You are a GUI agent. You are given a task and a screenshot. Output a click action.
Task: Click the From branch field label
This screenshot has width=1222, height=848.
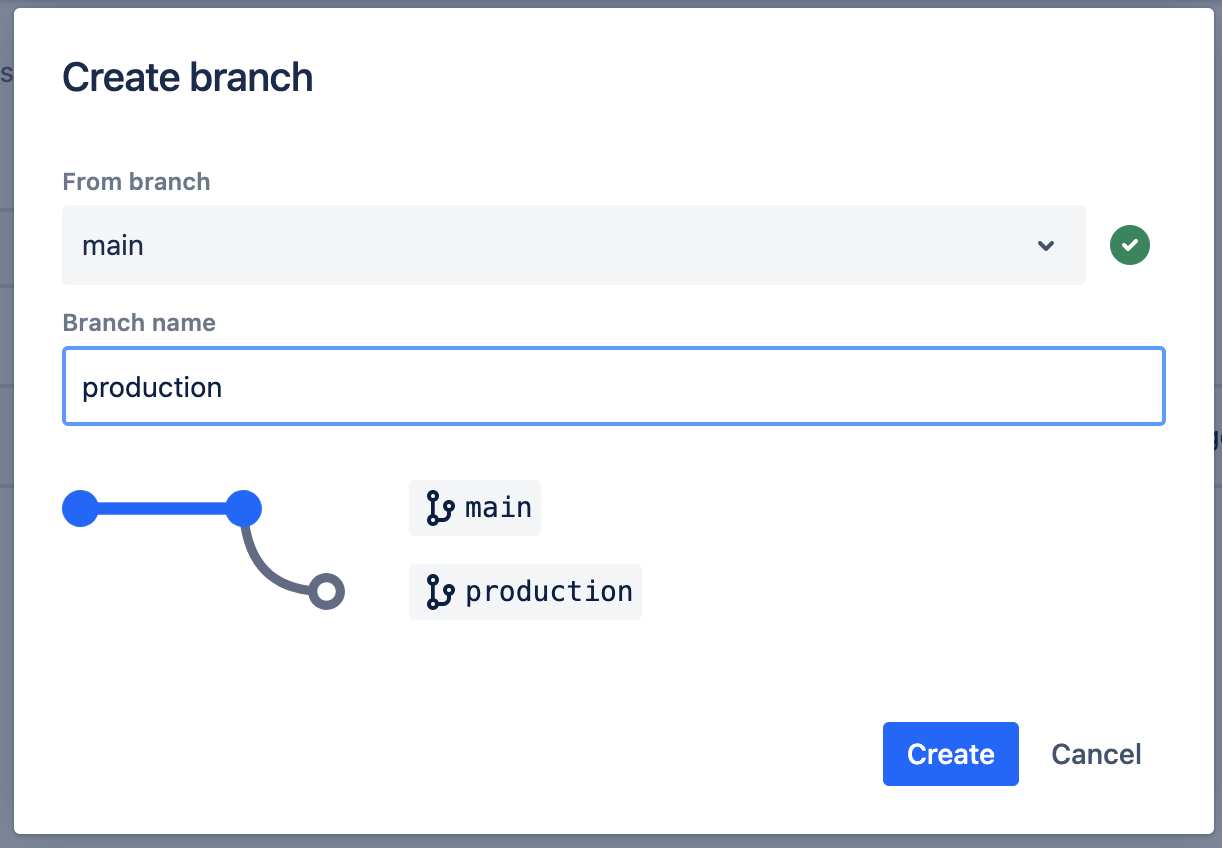click(136, 182)
